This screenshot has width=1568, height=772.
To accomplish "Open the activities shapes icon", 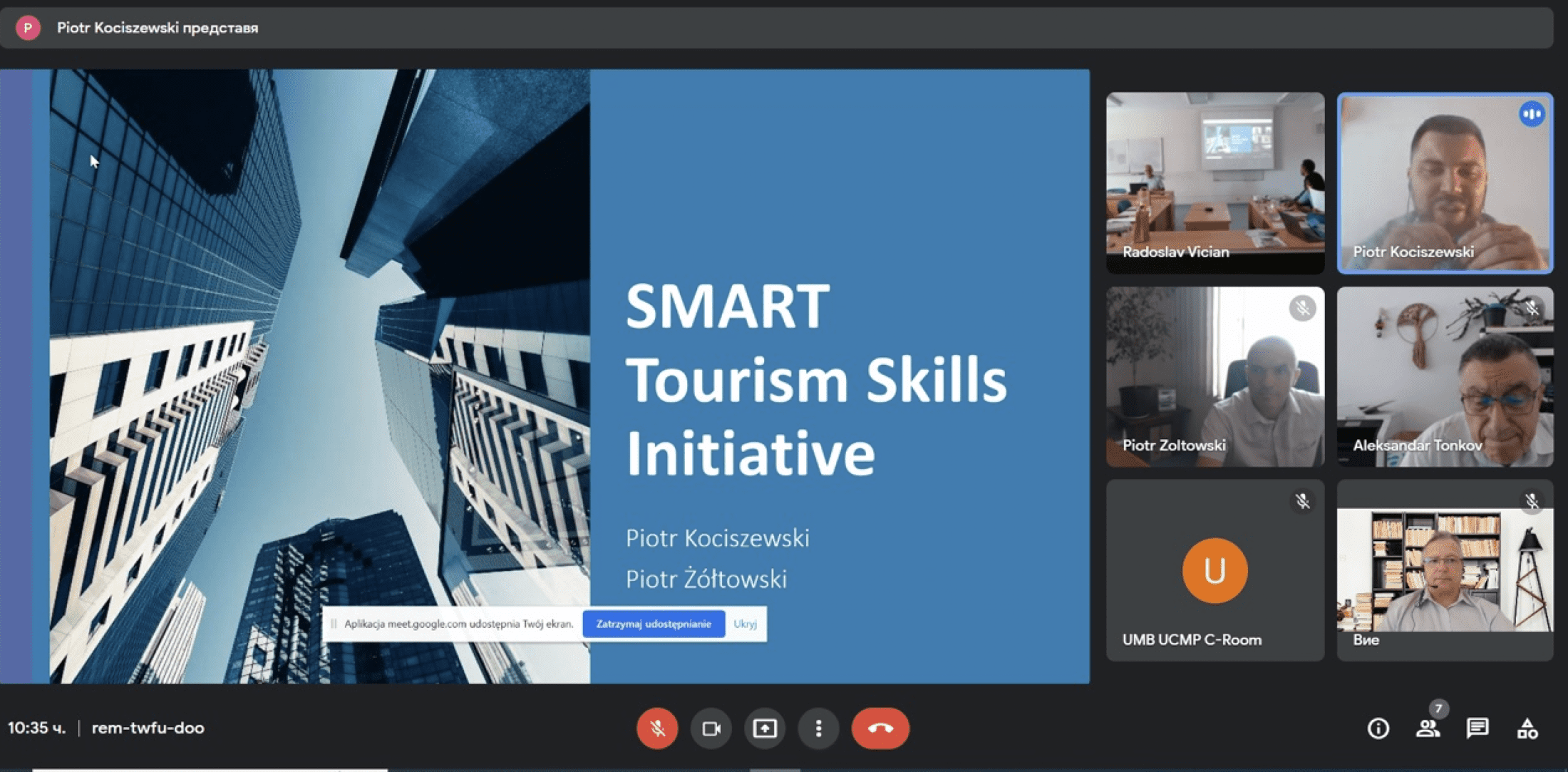I will (x=1527, y=728).
